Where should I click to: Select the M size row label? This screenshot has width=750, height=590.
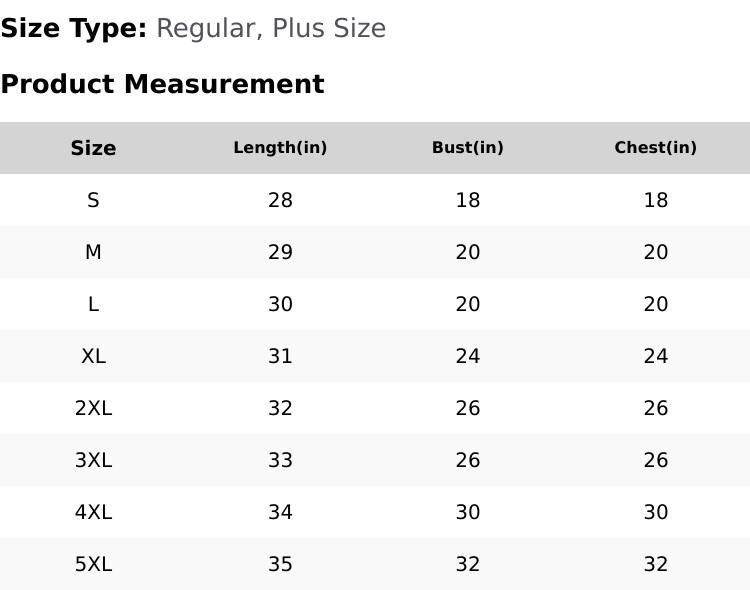click(93, 252)
